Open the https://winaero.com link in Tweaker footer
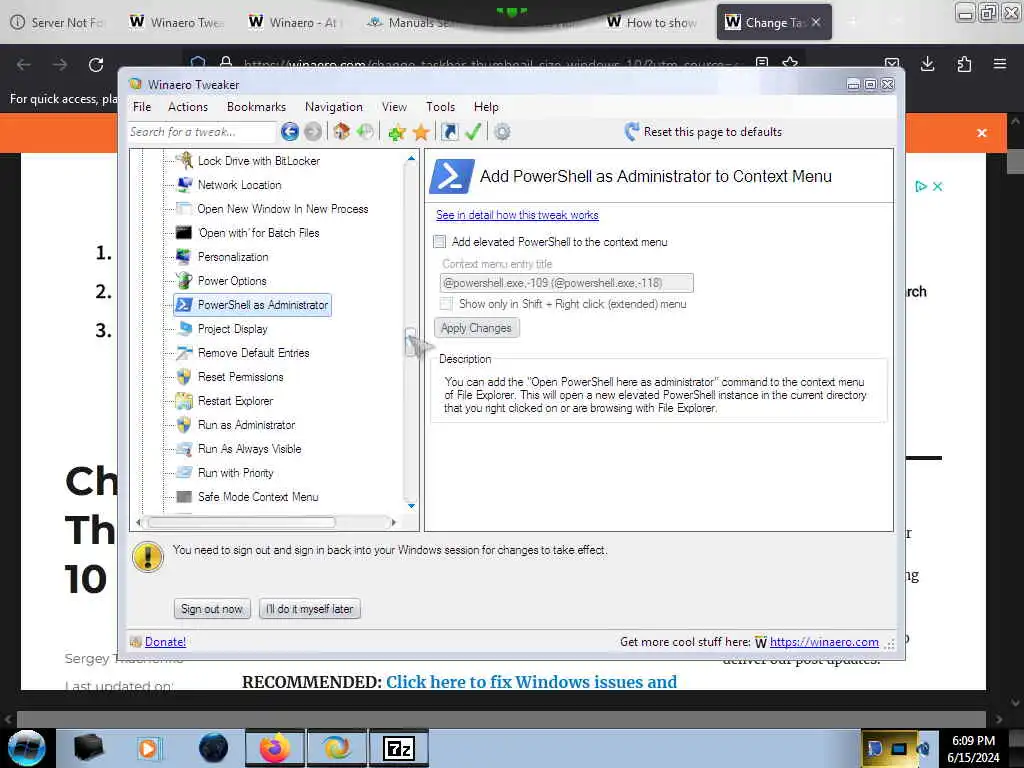 (824, 642)
